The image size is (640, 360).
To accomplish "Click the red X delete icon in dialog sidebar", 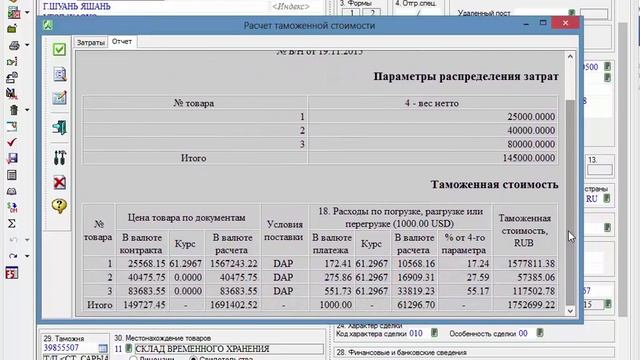I will pos(60,182).
